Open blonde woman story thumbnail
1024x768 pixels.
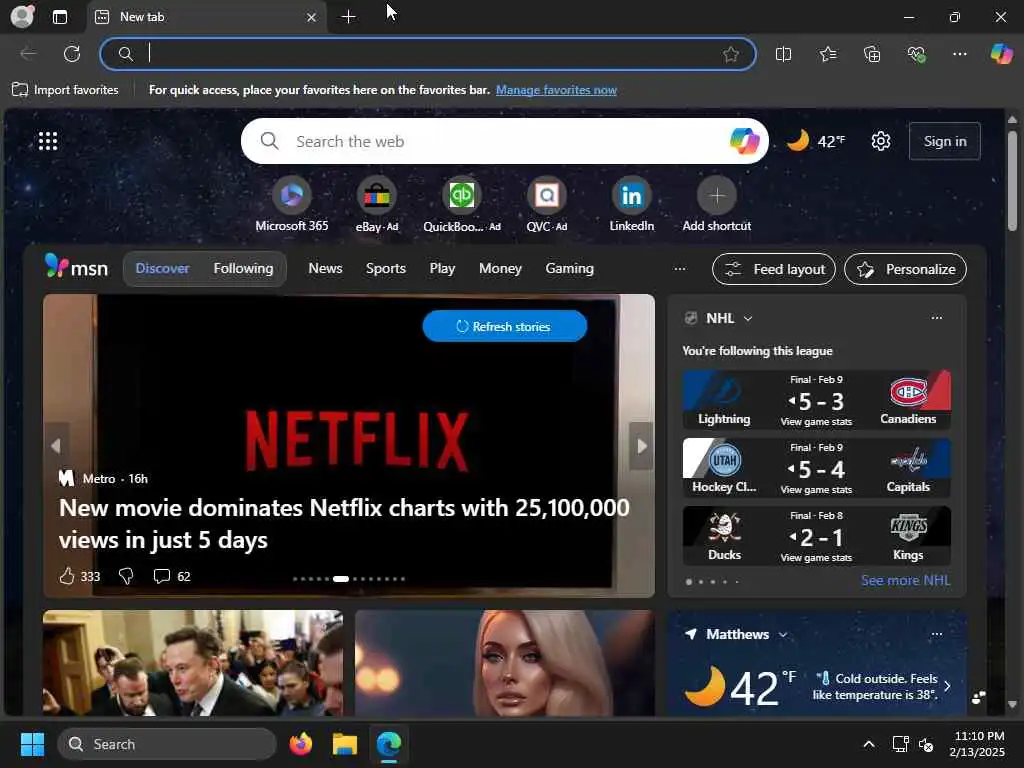[504, 663]
